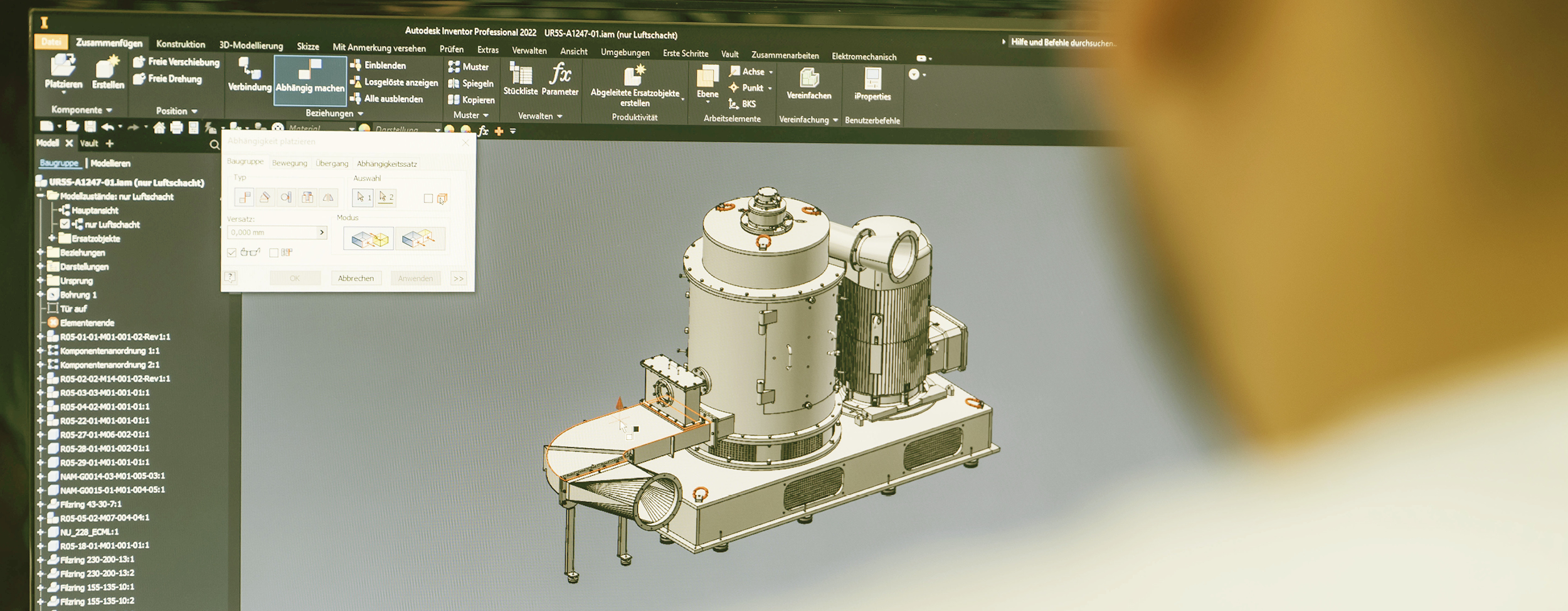Click the BKS coordinate system tool

(743, 104)
